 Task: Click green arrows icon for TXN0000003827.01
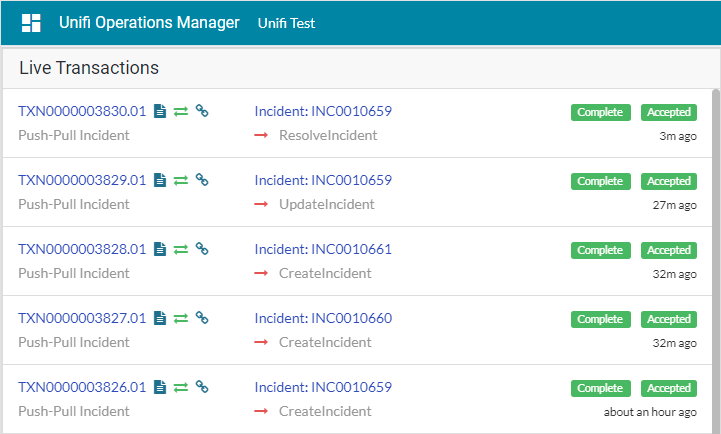[181, 319]
